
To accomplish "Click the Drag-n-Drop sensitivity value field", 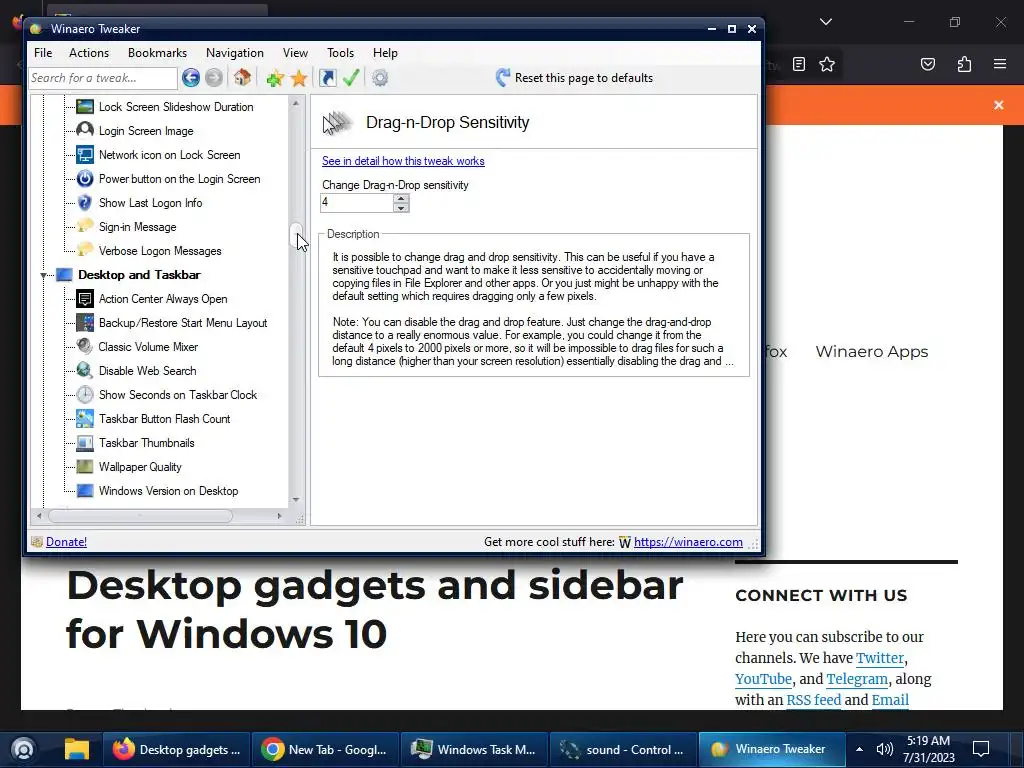I will tap(357, 202).
